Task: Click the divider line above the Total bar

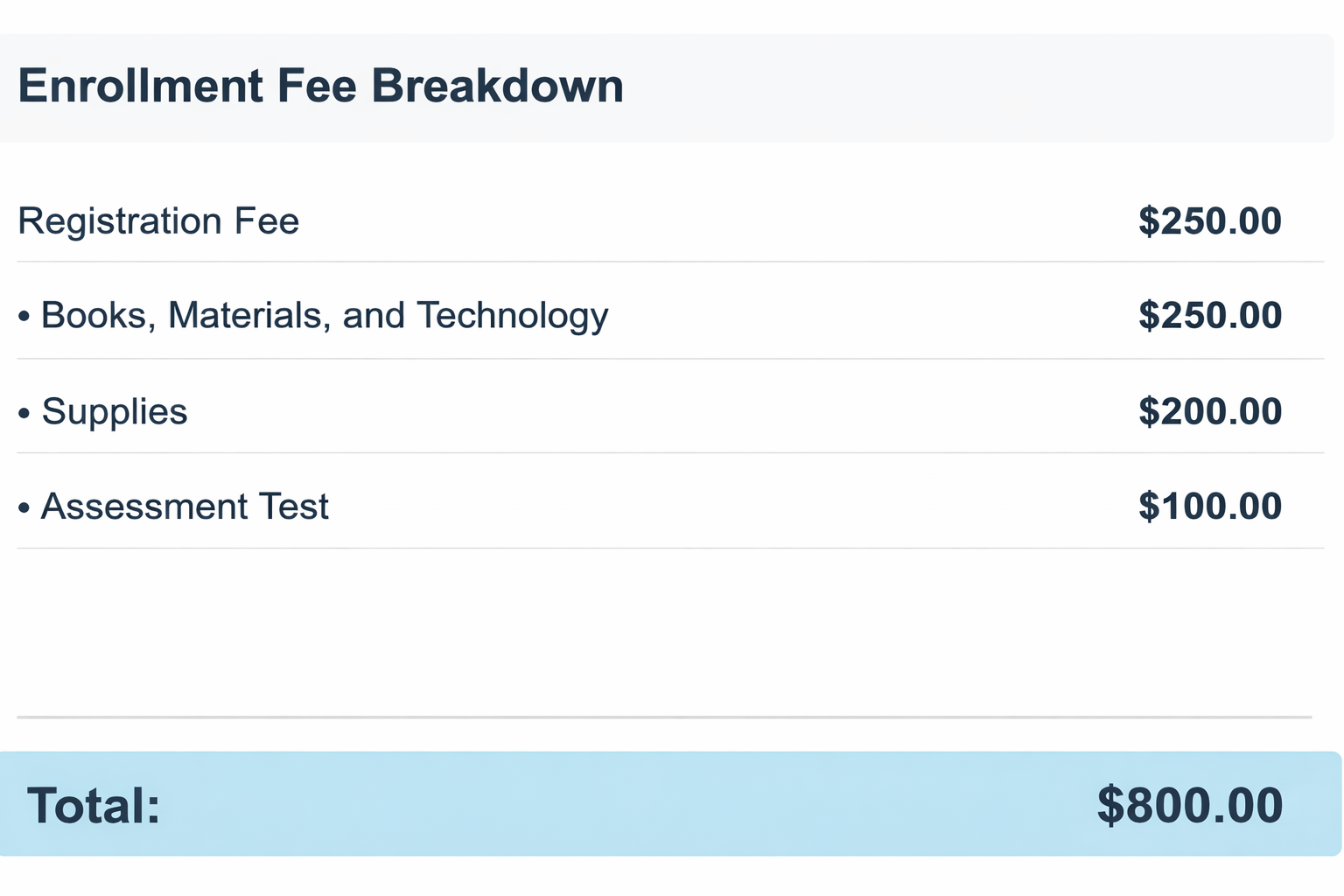Action: point(665,717)
